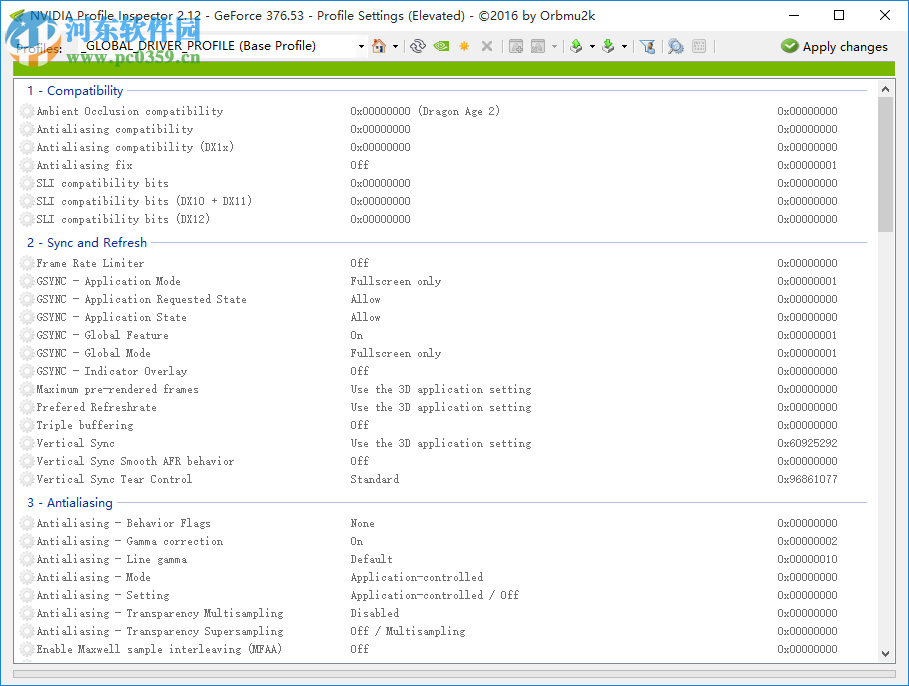Click gear icon for Ambient Occlusion compatibility
The width and height of the screenshot is (909, 686).
pos(27,111)
